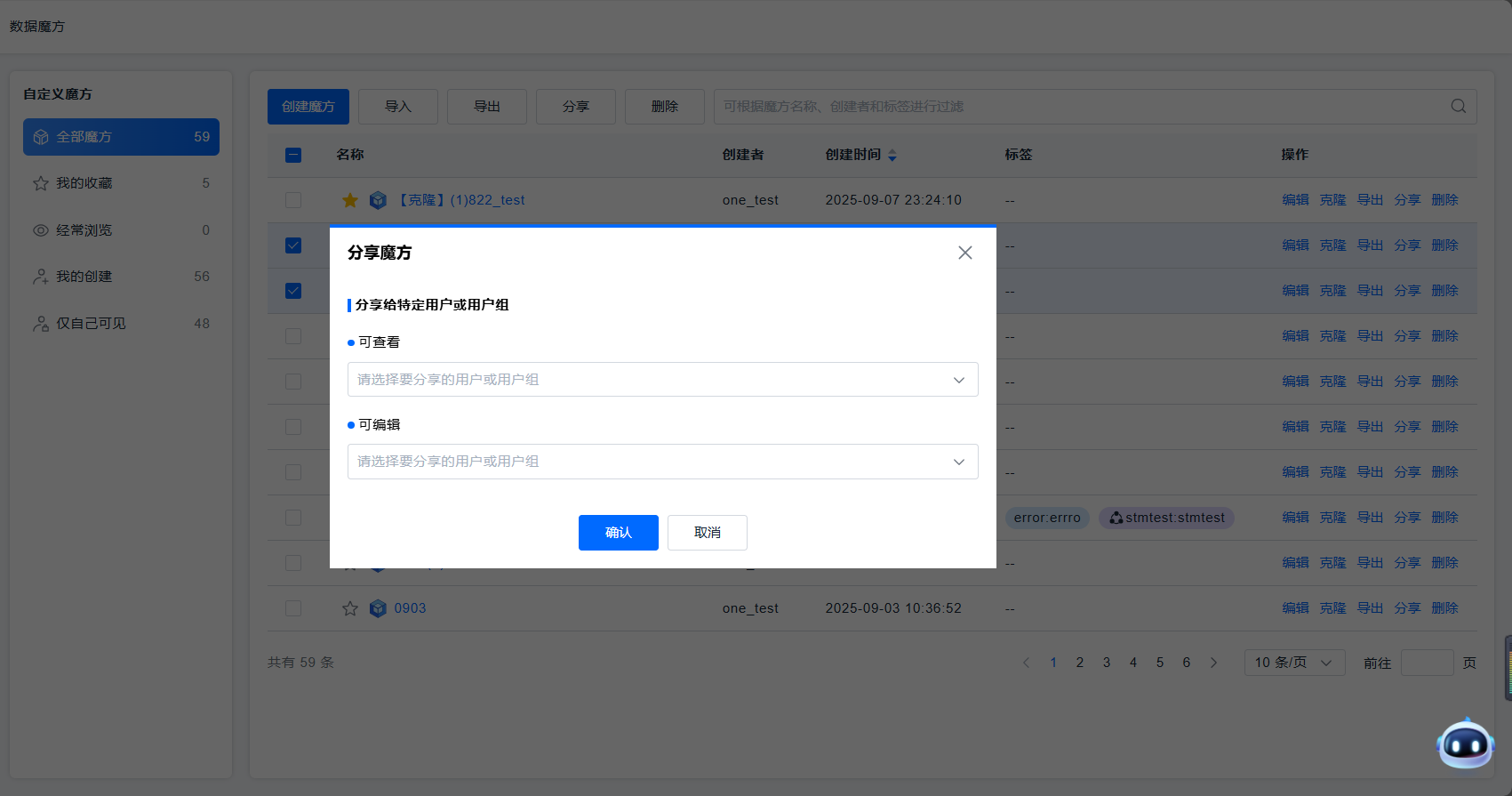Switch to 仅自己可见 category

[121, 324]
